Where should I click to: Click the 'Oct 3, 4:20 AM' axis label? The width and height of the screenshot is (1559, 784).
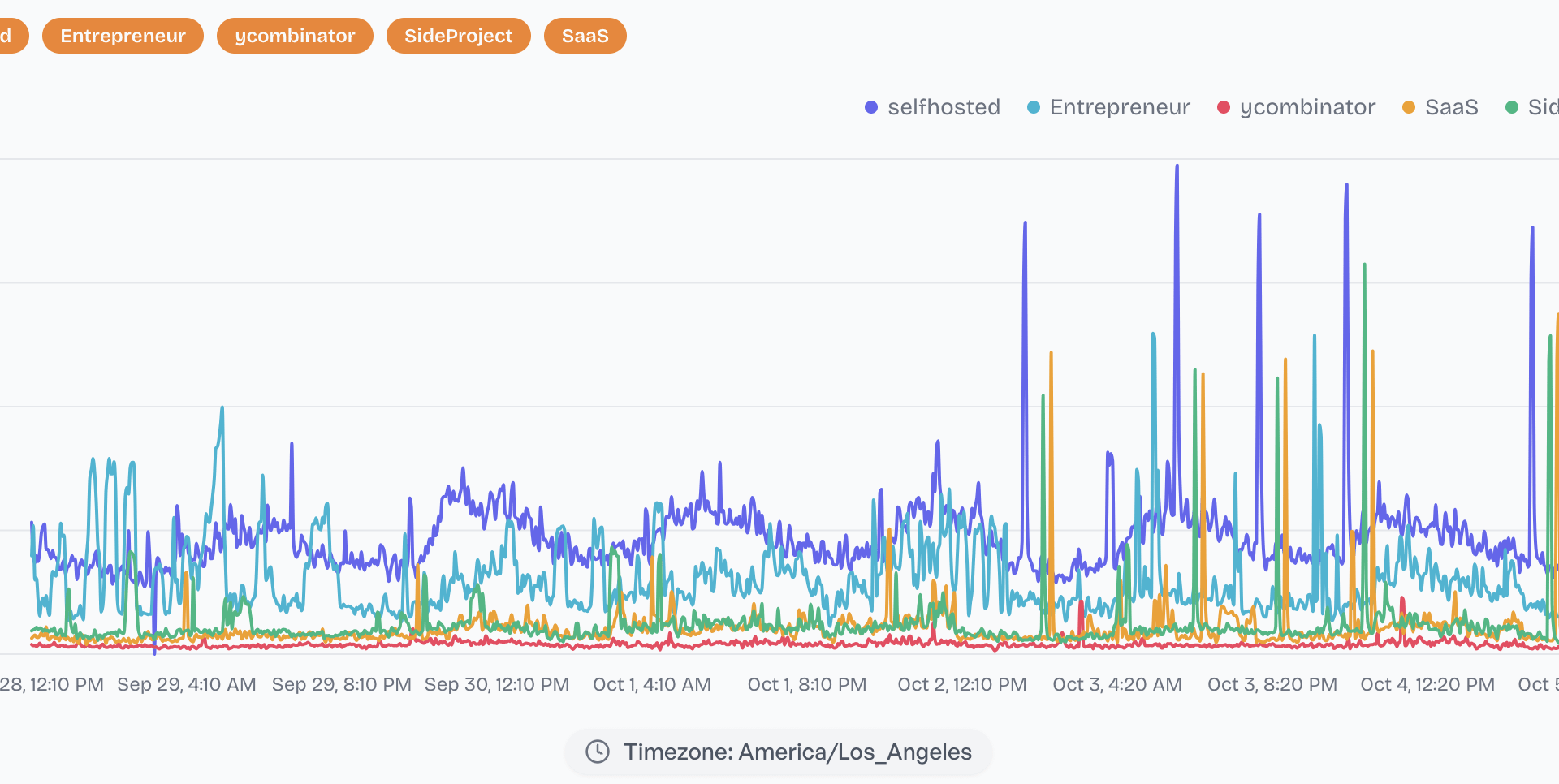[1117, 684]
